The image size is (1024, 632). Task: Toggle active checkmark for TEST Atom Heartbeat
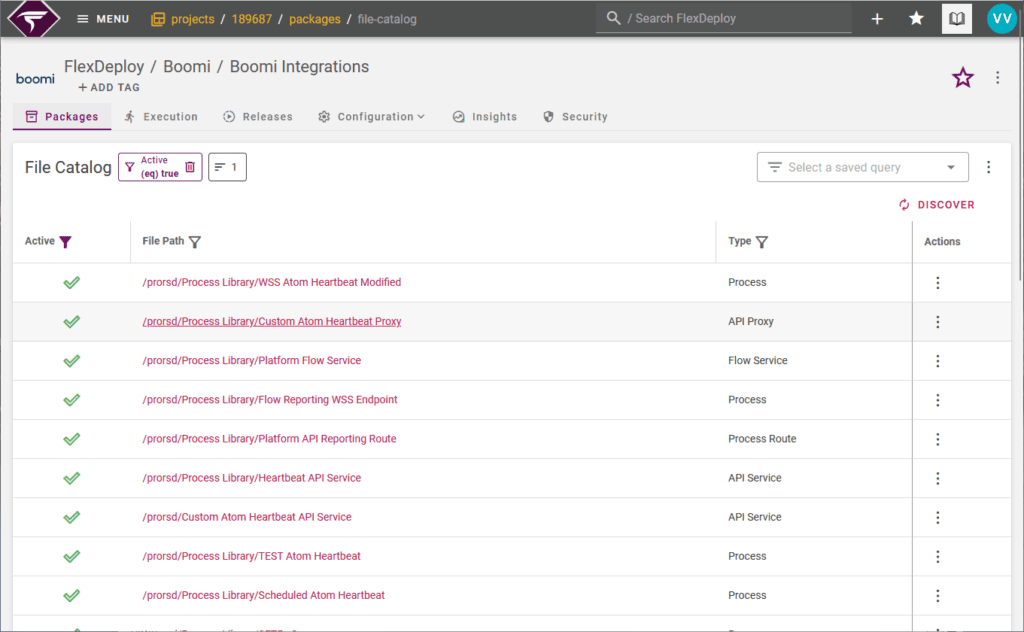(x=72, y=557)
